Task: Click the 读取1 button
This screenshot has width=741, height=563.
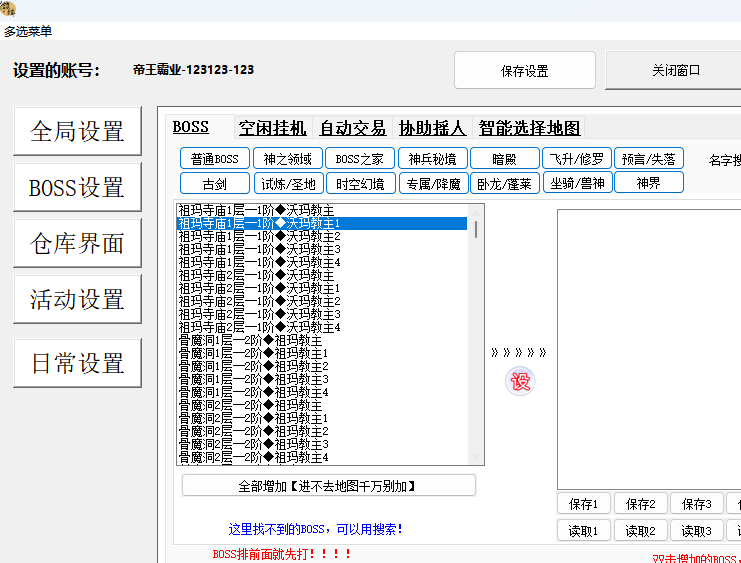Action: [584, 531]
